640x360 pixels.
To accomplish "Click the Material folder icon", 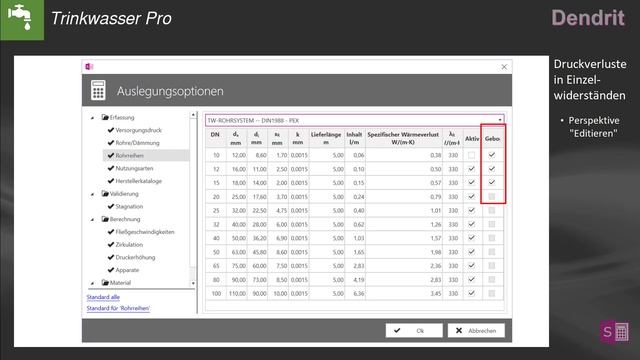I will point(105,282).
